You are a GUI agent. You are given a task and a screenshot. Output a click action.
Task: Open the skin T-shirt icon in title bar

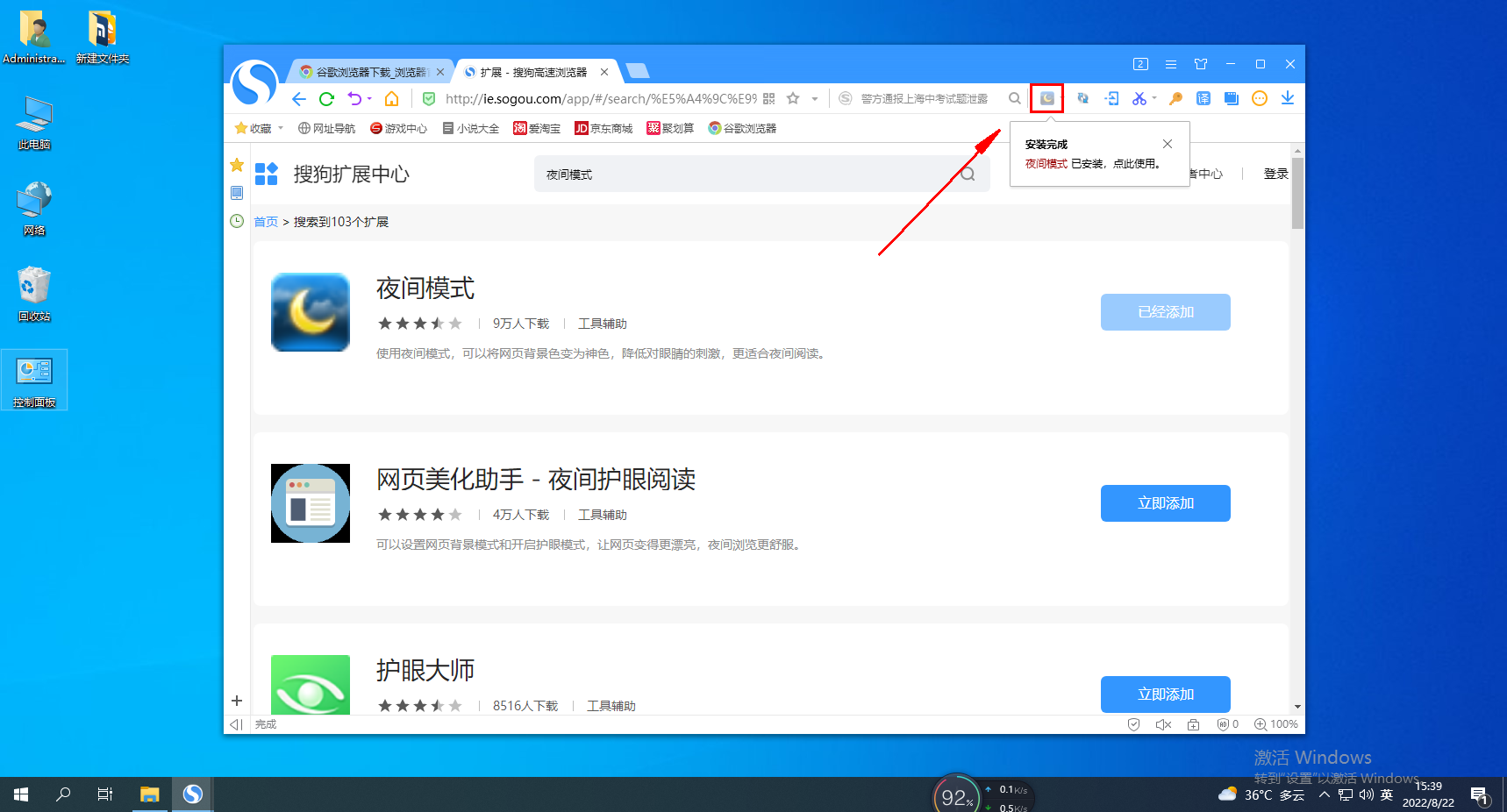click(x=1201, y=64)
